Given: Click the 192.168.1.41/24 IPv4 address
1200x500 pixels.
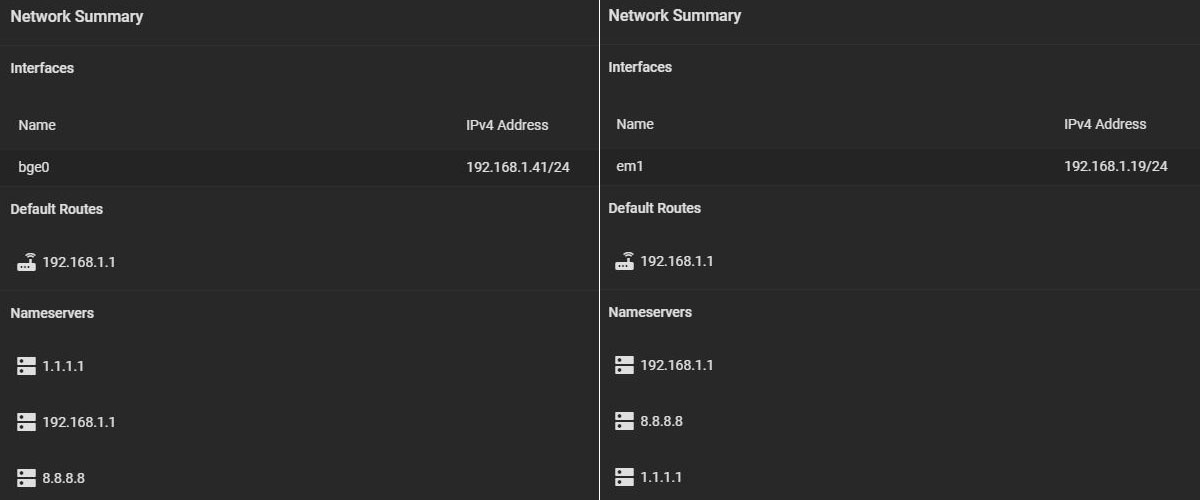Looking at the screenshot, I should click(518, 167).
